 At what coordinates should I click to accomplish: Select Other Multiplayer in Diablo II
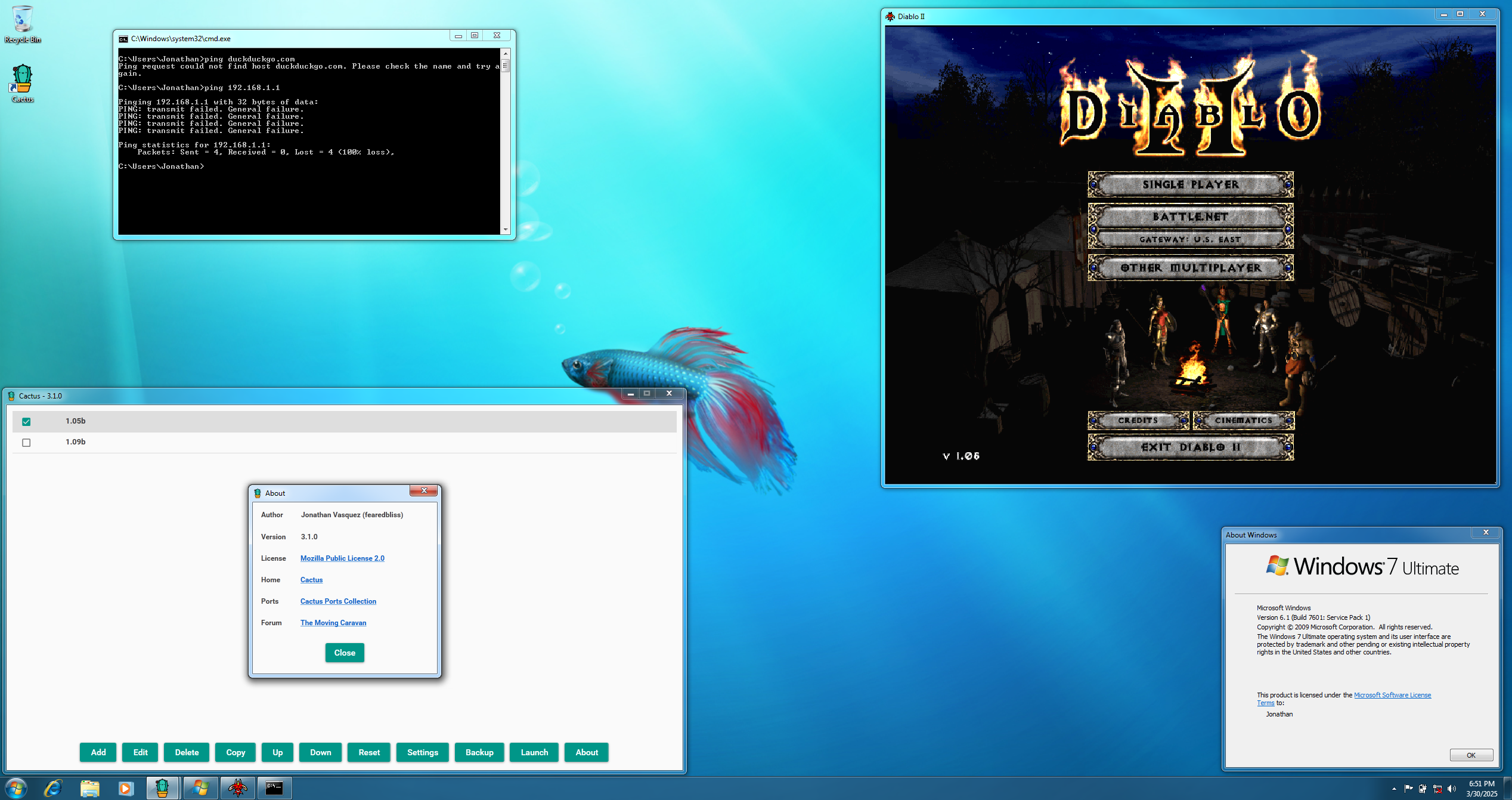point(1191,268)
